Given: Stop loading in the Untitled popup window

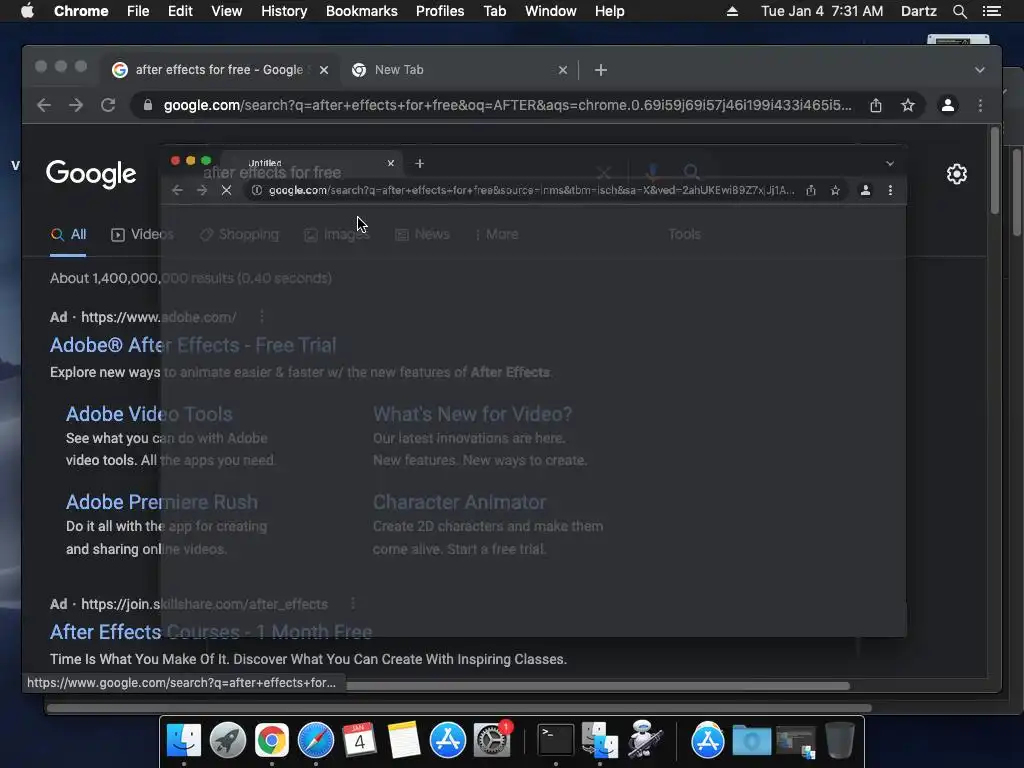Looking at the screenshot, I should [226, 190].
